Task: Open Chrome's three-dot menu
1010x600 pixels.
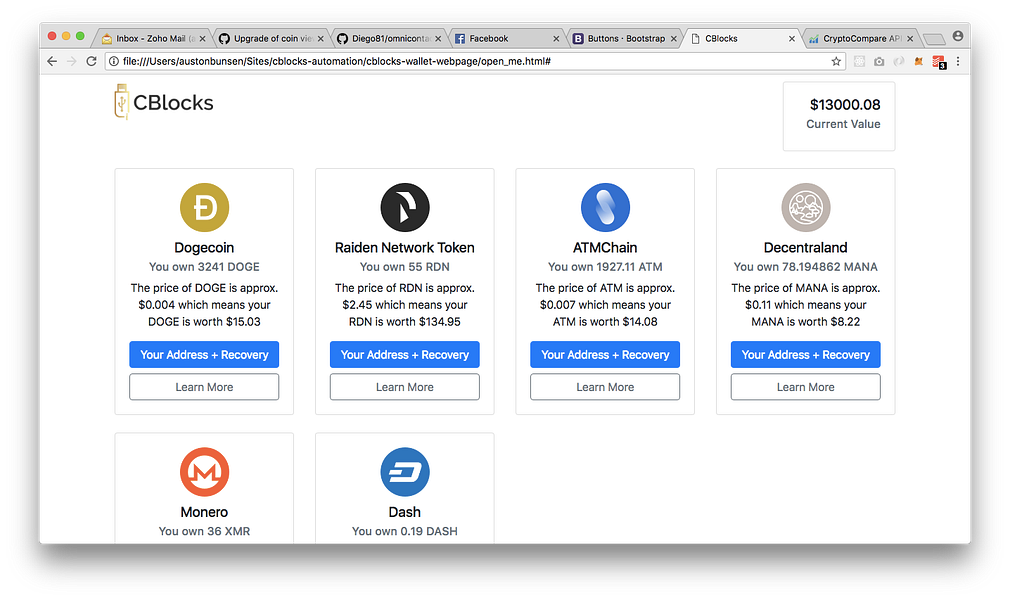Action: point(957,61)
